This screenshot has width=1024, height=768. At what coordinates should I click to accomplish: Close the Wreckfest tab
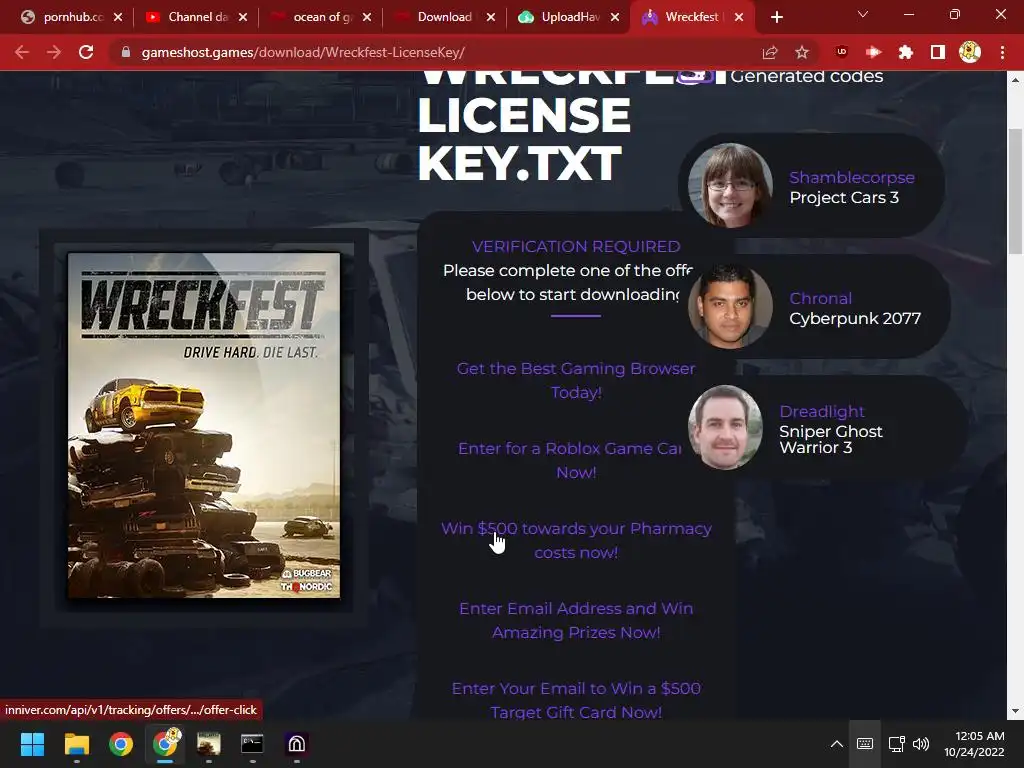pyautogui.click(x=739, y=18)
